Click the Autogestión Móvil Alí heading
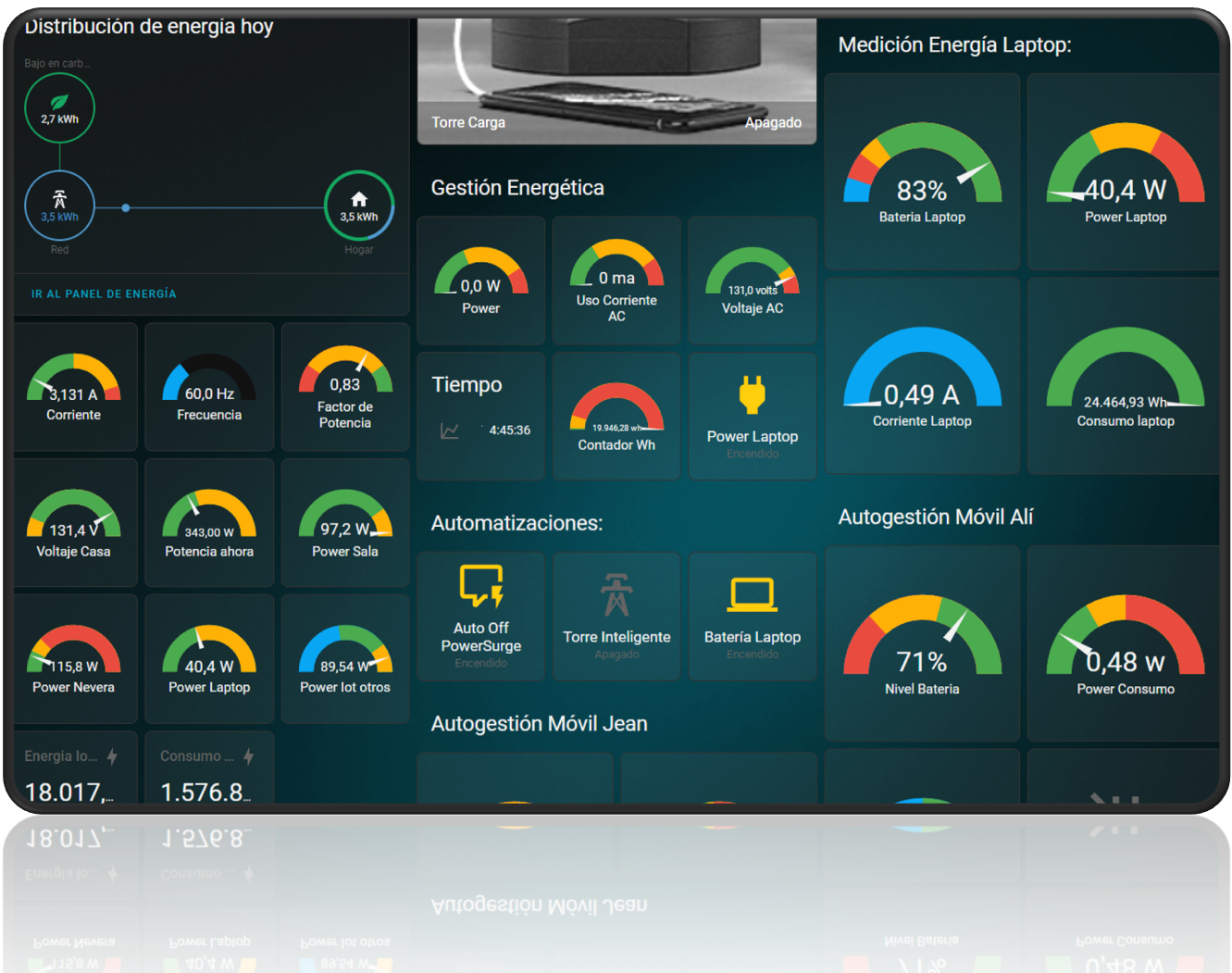The image size is (1232, 973). [x=936, y=517]
